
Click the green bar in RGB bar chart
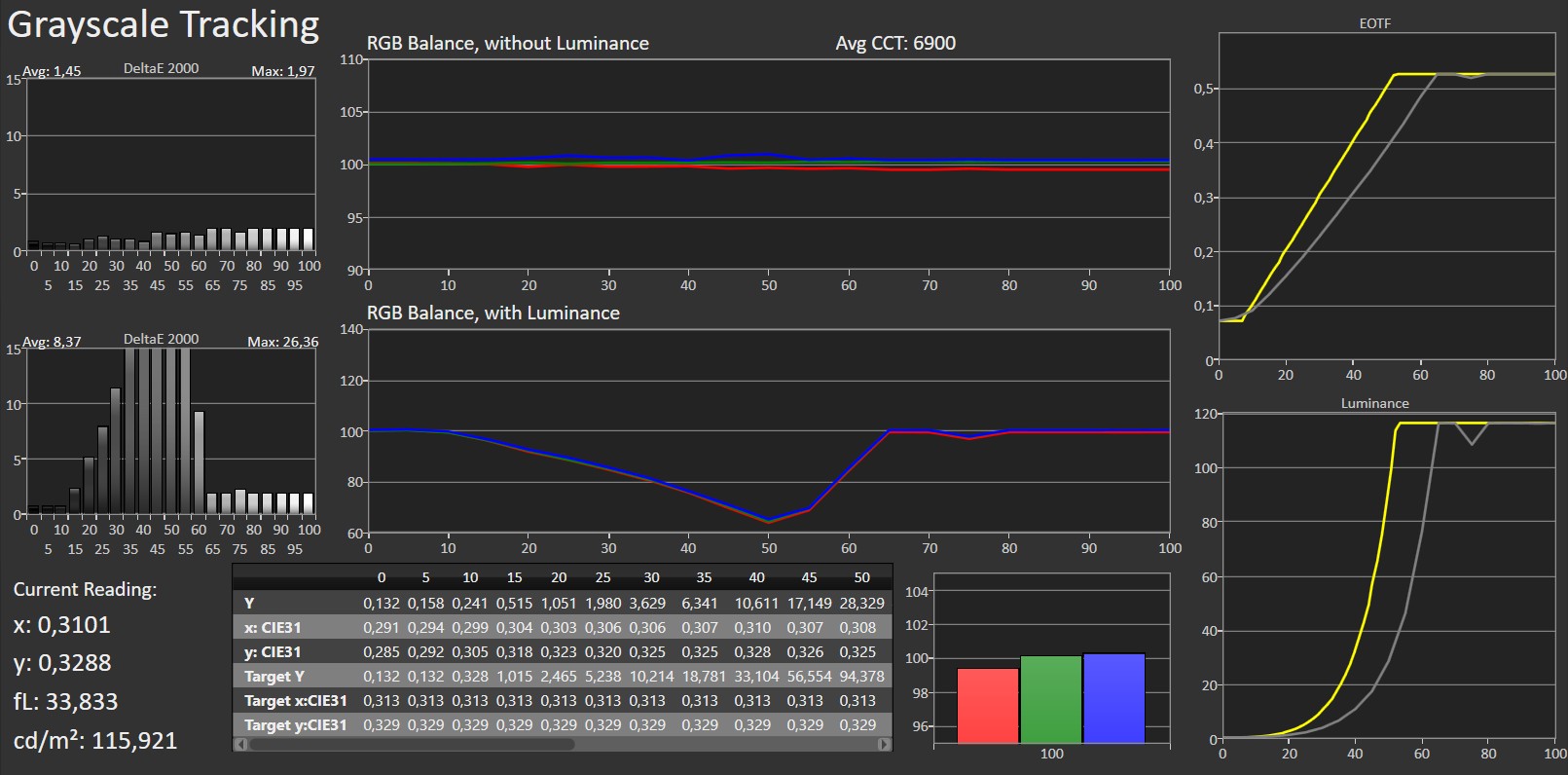click(x=1051, y=699)
